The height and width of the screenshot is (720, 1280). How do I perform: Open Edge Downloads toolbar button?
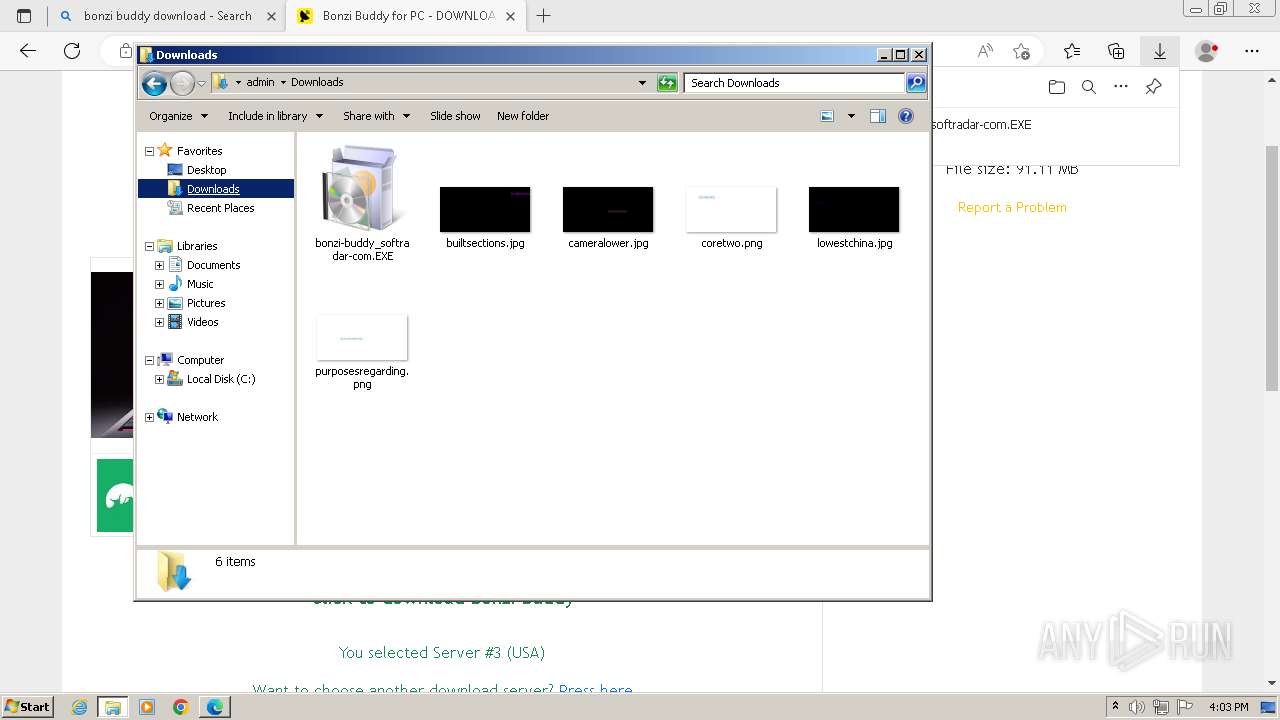[1160, 51]
